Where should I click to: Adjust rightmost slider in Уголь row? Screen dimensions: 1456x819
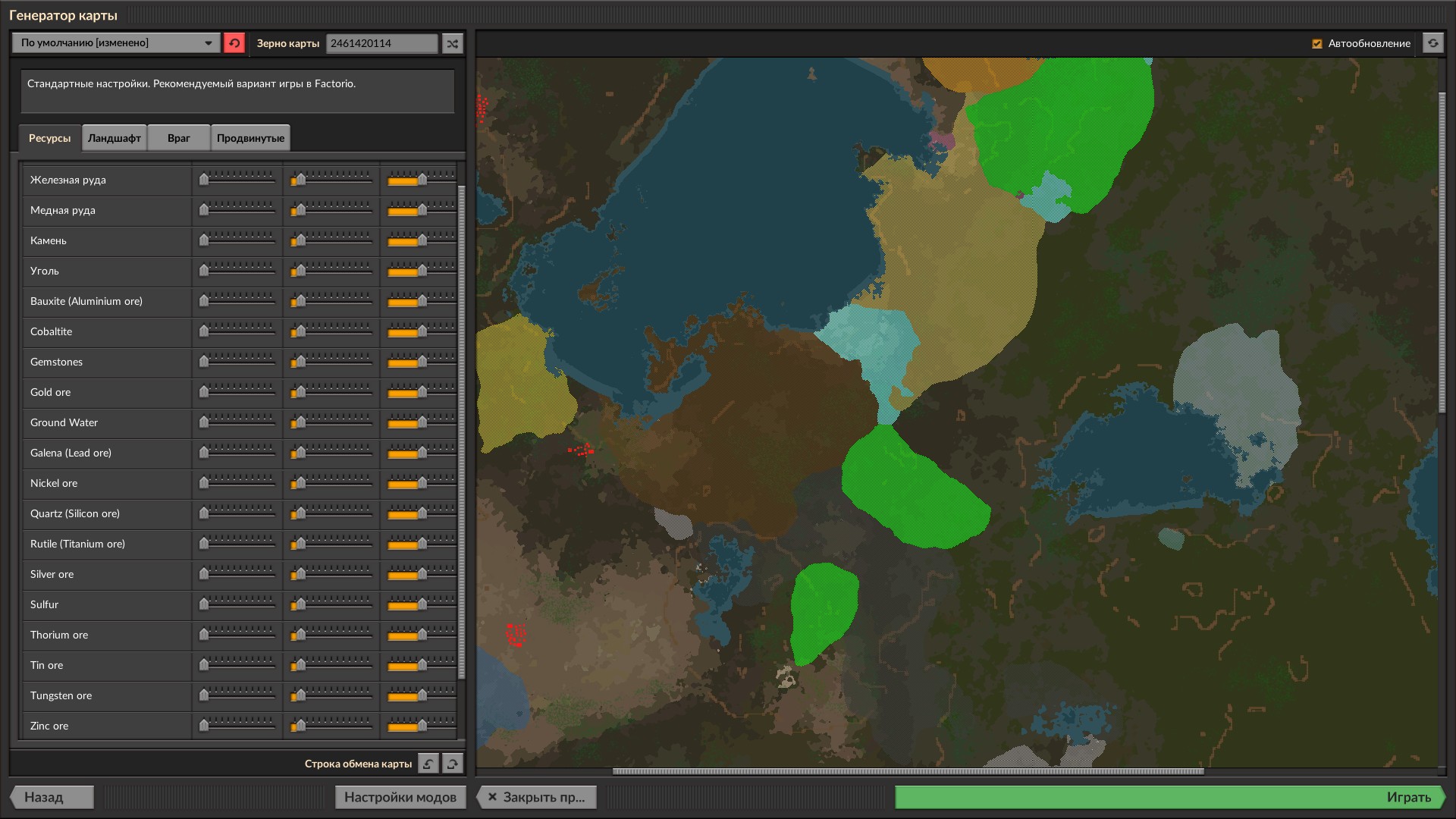tap(422, 271)
